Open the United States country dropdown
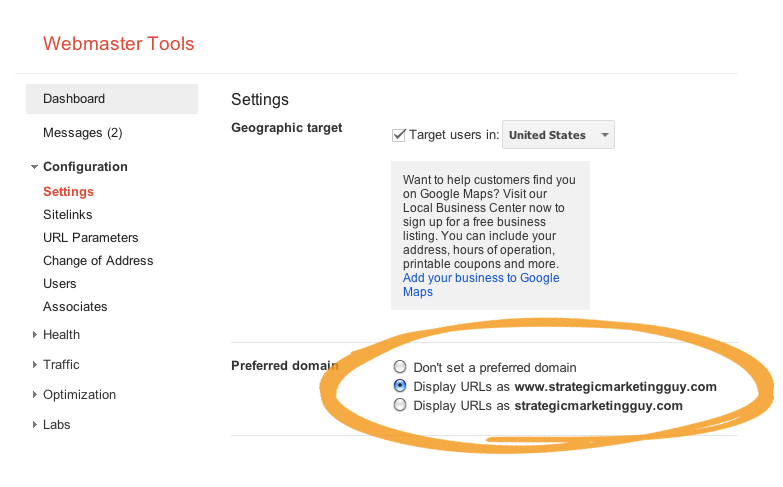Viewport: 783px width, 487px height. coord(558,135)
